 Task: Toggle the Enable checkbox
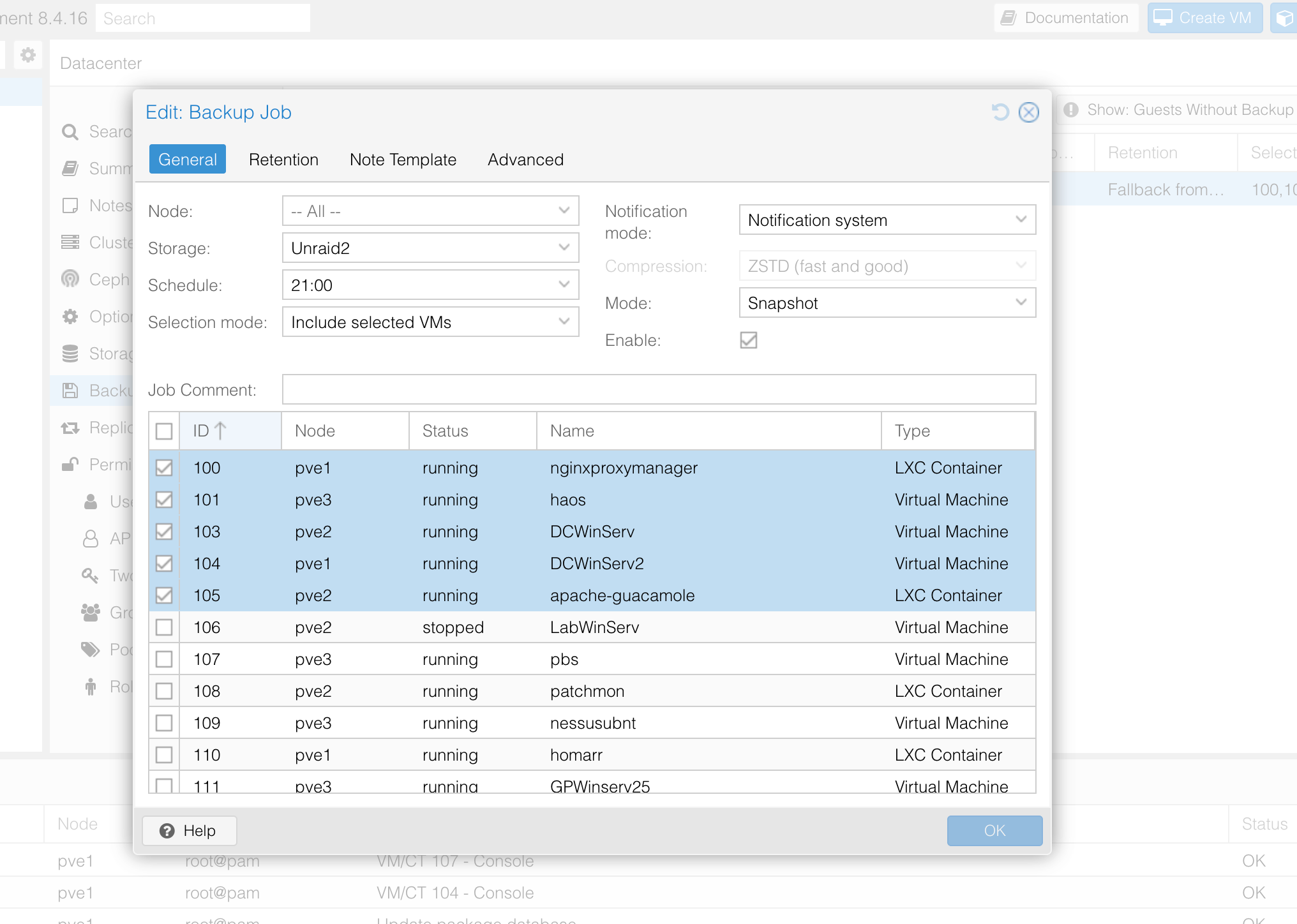pos(749,340)
